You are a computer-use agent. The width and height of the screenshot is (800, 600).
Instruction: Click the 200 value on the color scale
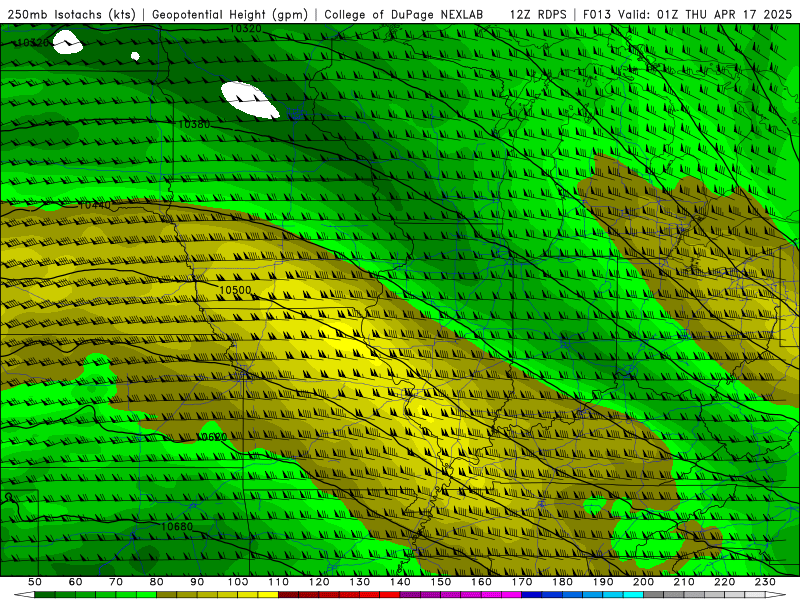click(643, 582)
